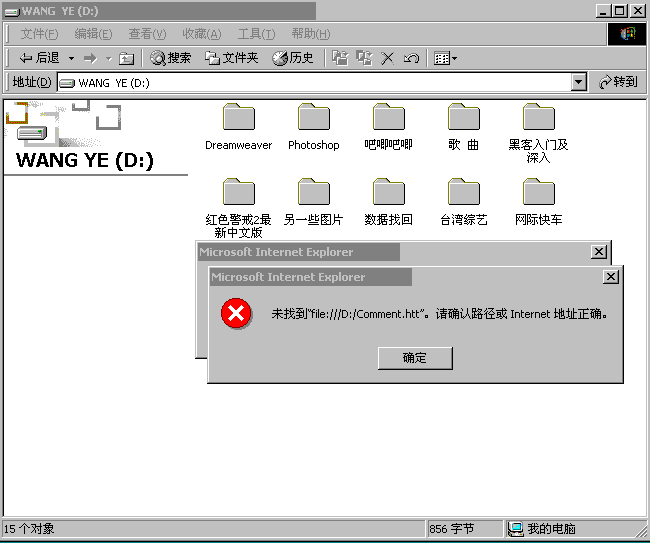Toggle the Folders (文件夹) pane
650x543 pixels.
pos(231,58)
